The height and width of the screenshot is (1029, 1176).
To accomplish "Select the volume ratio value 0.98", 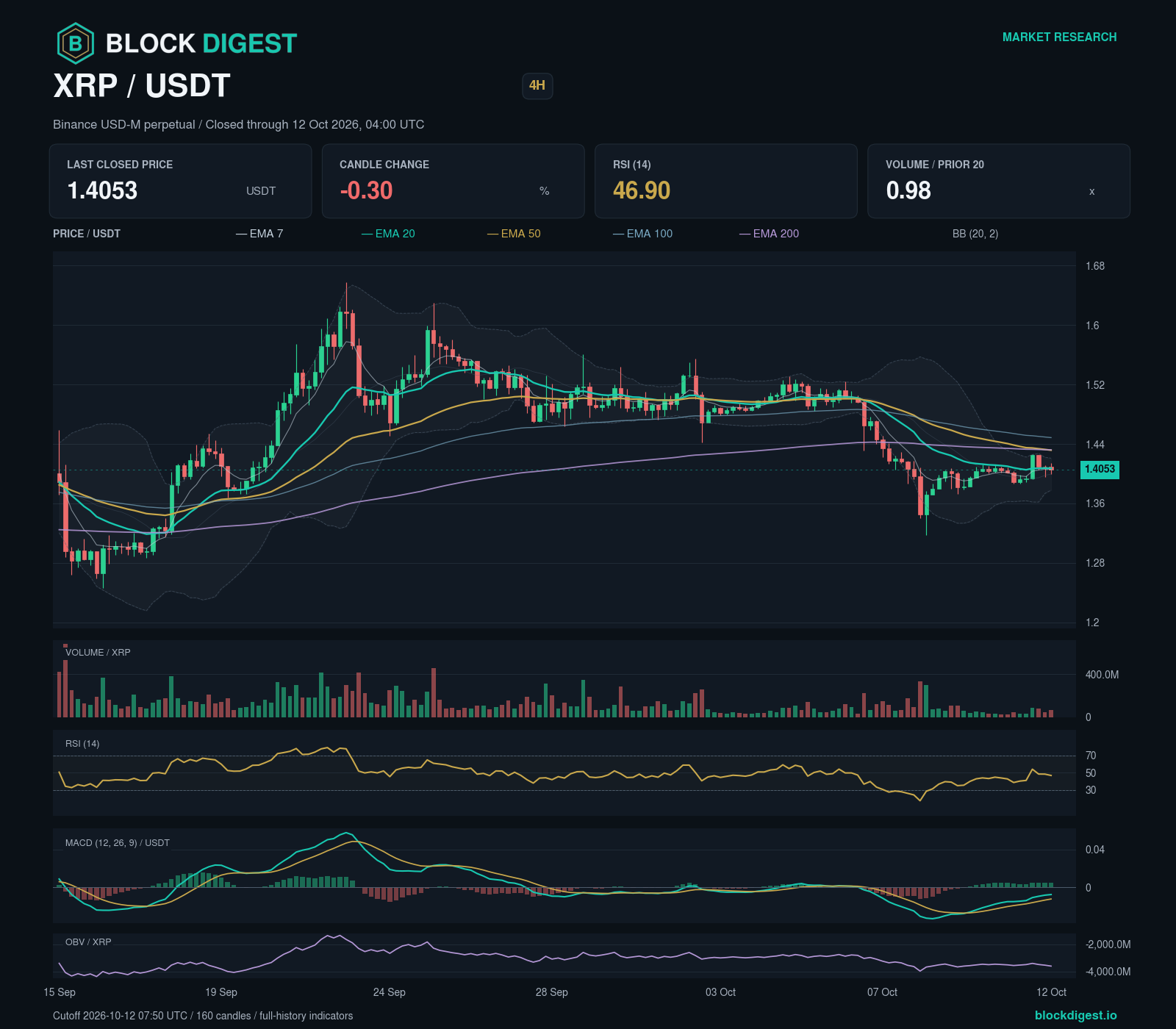I will (x=908, y=190).
